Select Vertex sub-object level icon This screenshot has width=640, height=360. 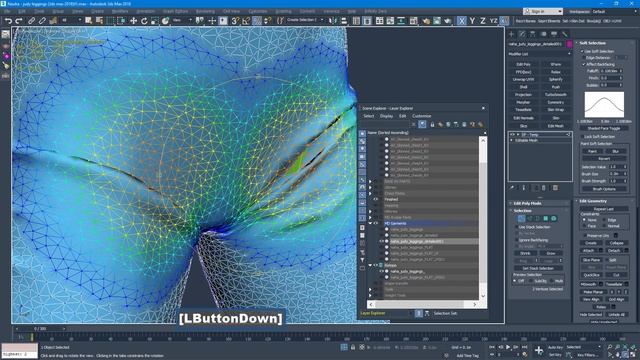click(521, 219)
